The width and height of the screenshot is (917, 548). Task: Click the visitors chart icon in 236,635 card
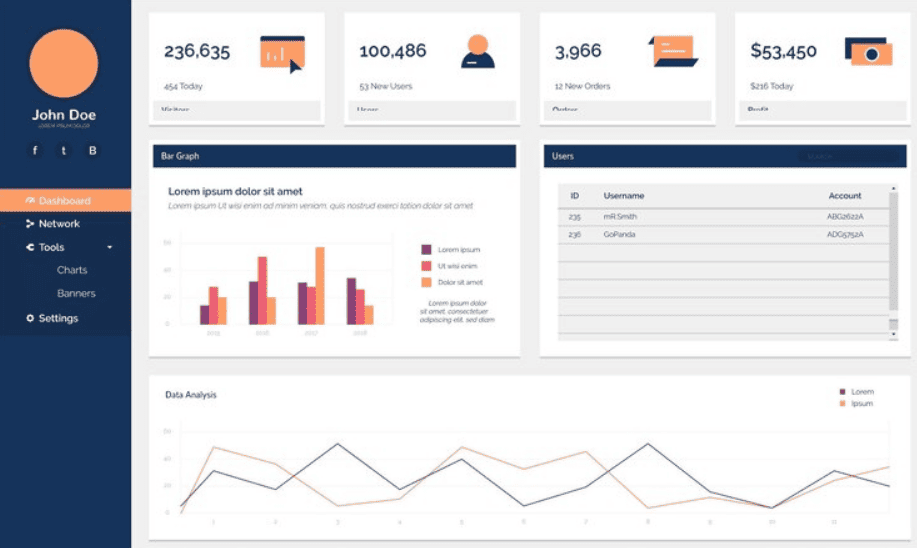click(x=281, y=53)
